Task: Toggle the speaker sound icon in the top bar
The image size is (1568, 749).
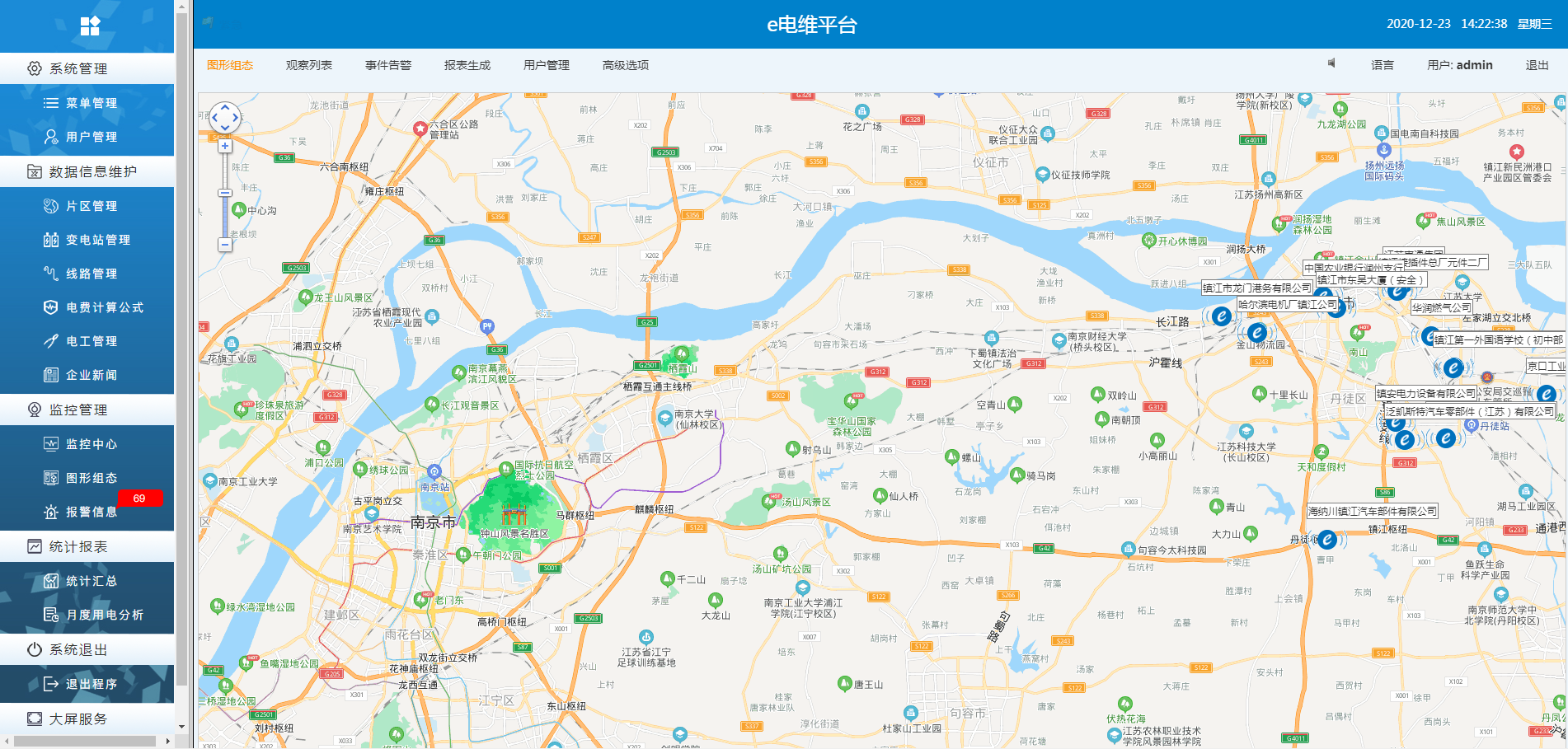Action: coord(1331,63)
